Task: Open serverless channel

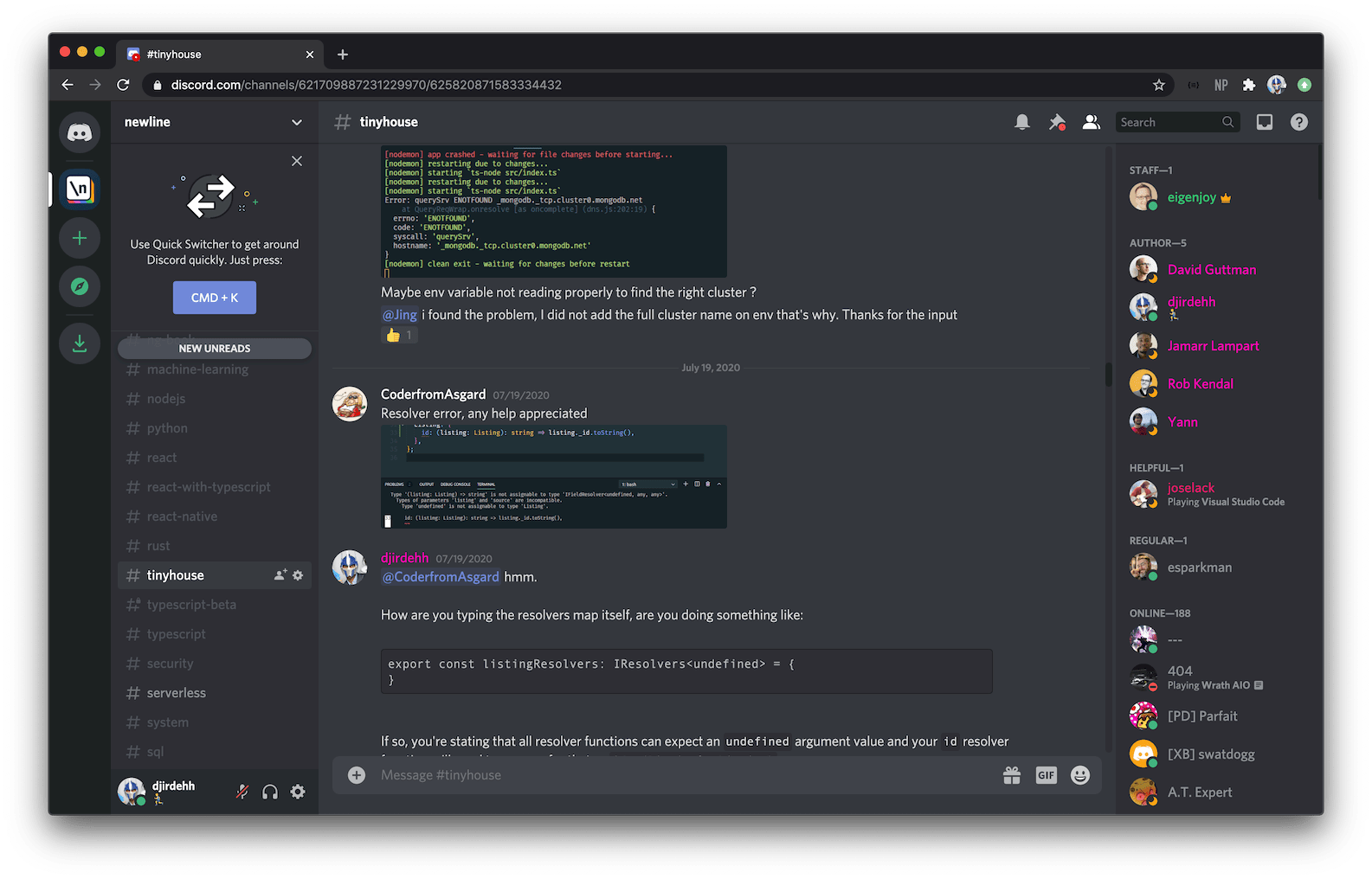Action: (x=215, y=693)
